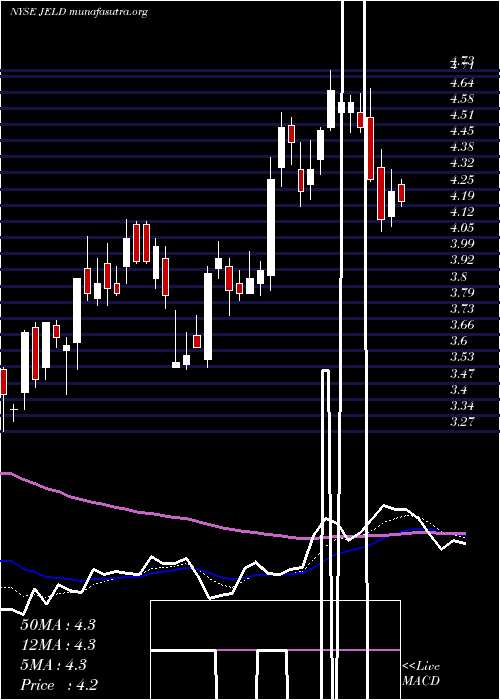Select the 4.64 price axis label
This screenshot has width=500, height=700.
[x=462, y=83]
